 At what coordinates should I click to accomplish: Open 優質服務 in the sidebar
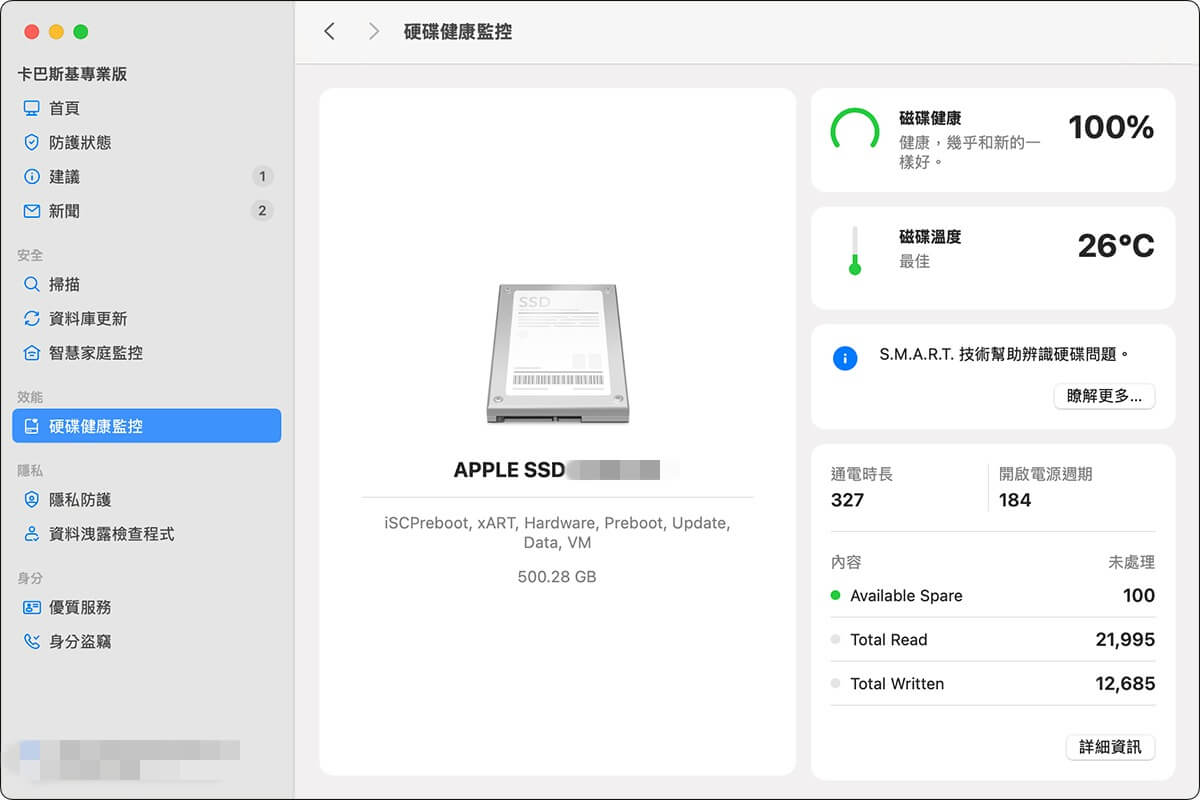[x=80, y=607]
